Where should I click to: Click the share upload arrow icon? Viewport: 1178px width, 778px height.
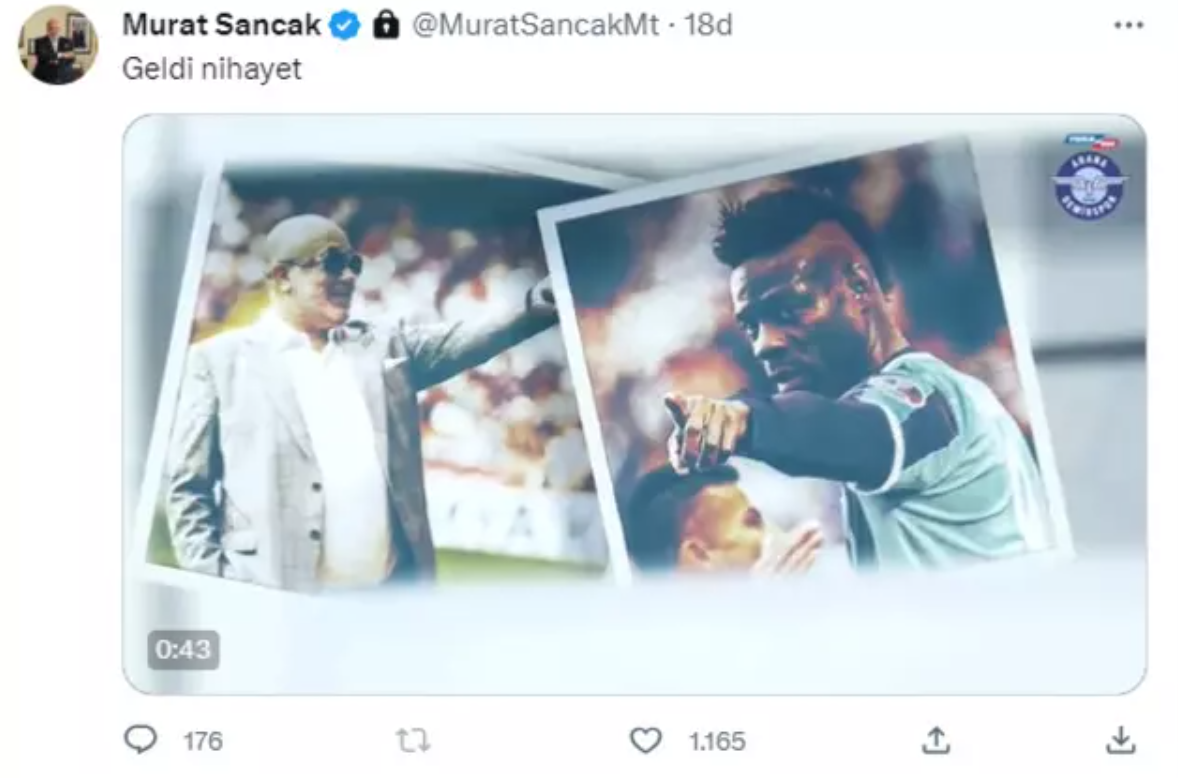935,740
